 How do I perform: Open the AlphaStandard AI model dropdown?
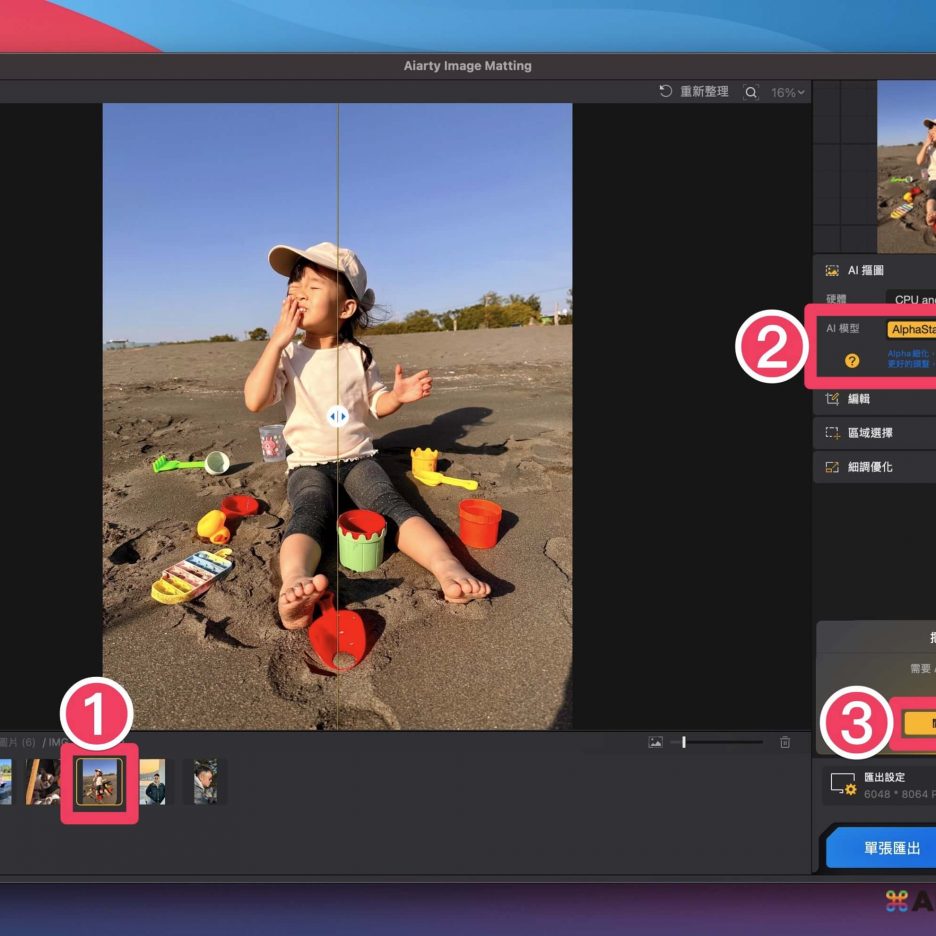[911, 329]
